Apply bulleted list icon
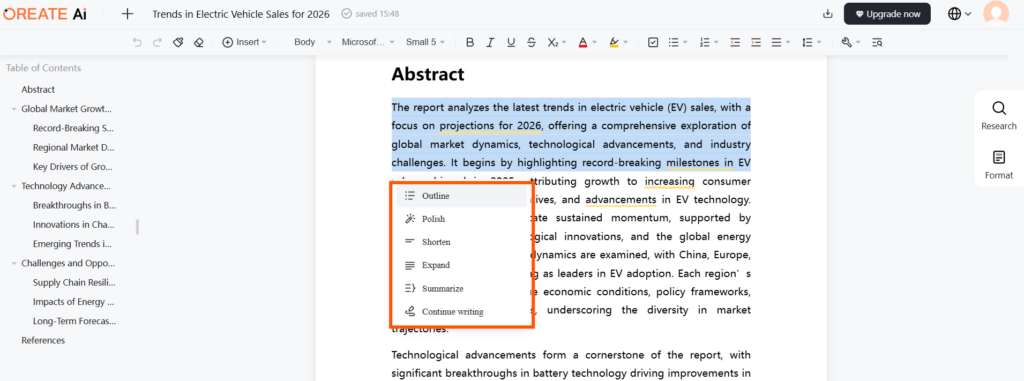This screenshot has width=1024, height=381. 673,42
